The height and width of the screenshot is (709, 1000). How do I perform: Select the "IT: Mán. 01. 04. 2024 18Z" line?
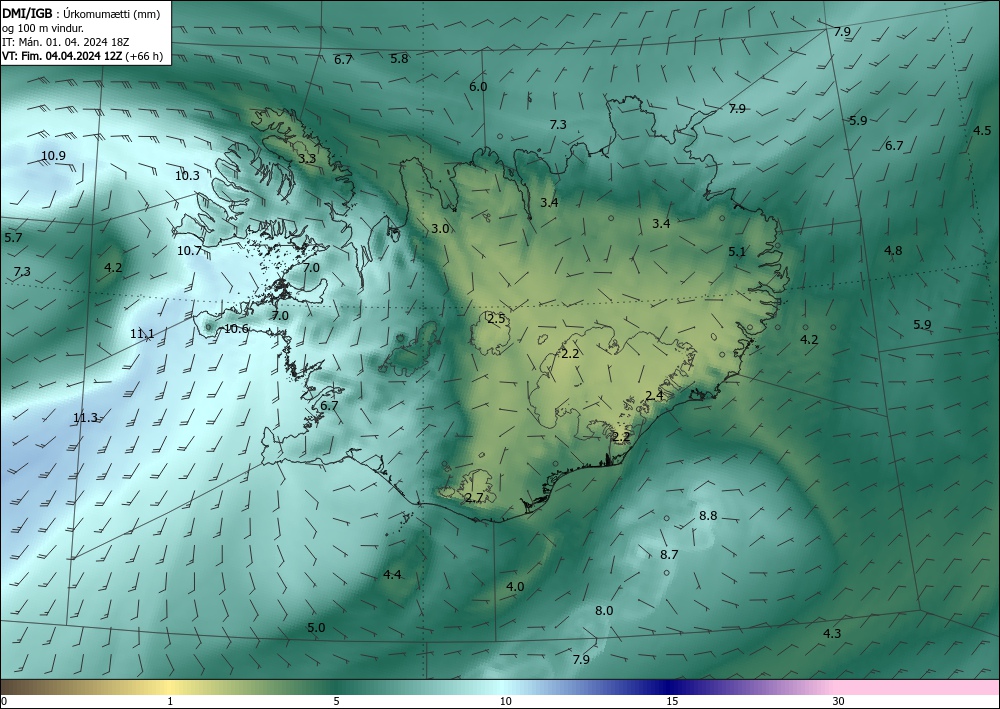click(66, 42)
